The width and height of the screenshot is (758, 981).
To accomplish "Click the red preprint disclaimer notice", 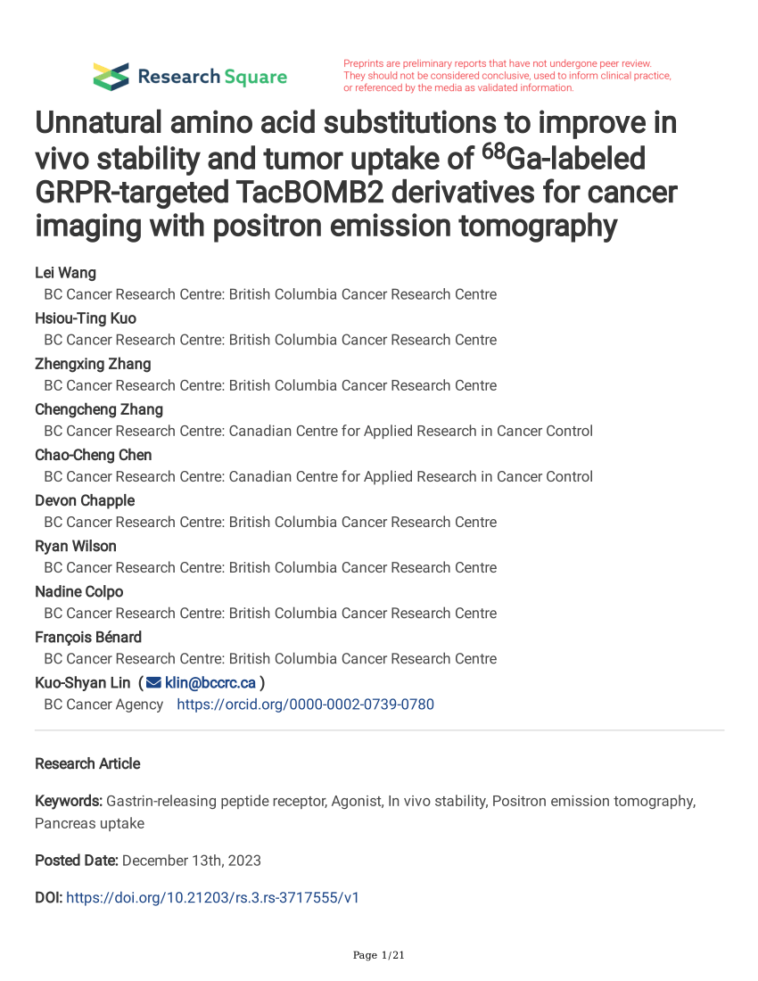I will click(x=507, y=76).
